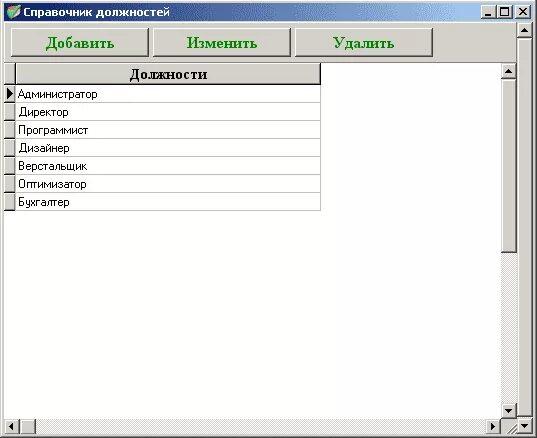
Task: Select the Оптимизатор row
Action: tap(168, 184)
